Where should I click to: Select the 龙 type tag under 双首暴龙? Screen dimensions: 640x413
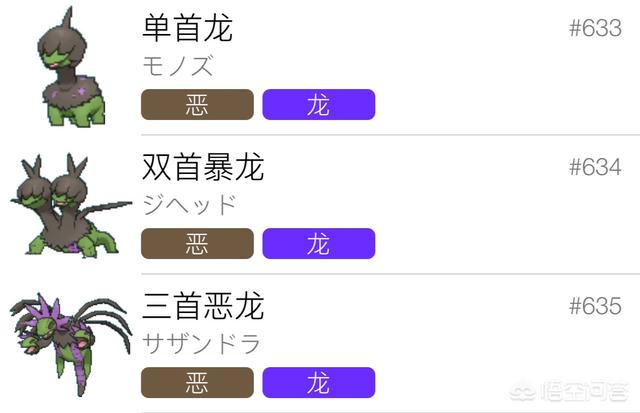[x=319, y=244]
